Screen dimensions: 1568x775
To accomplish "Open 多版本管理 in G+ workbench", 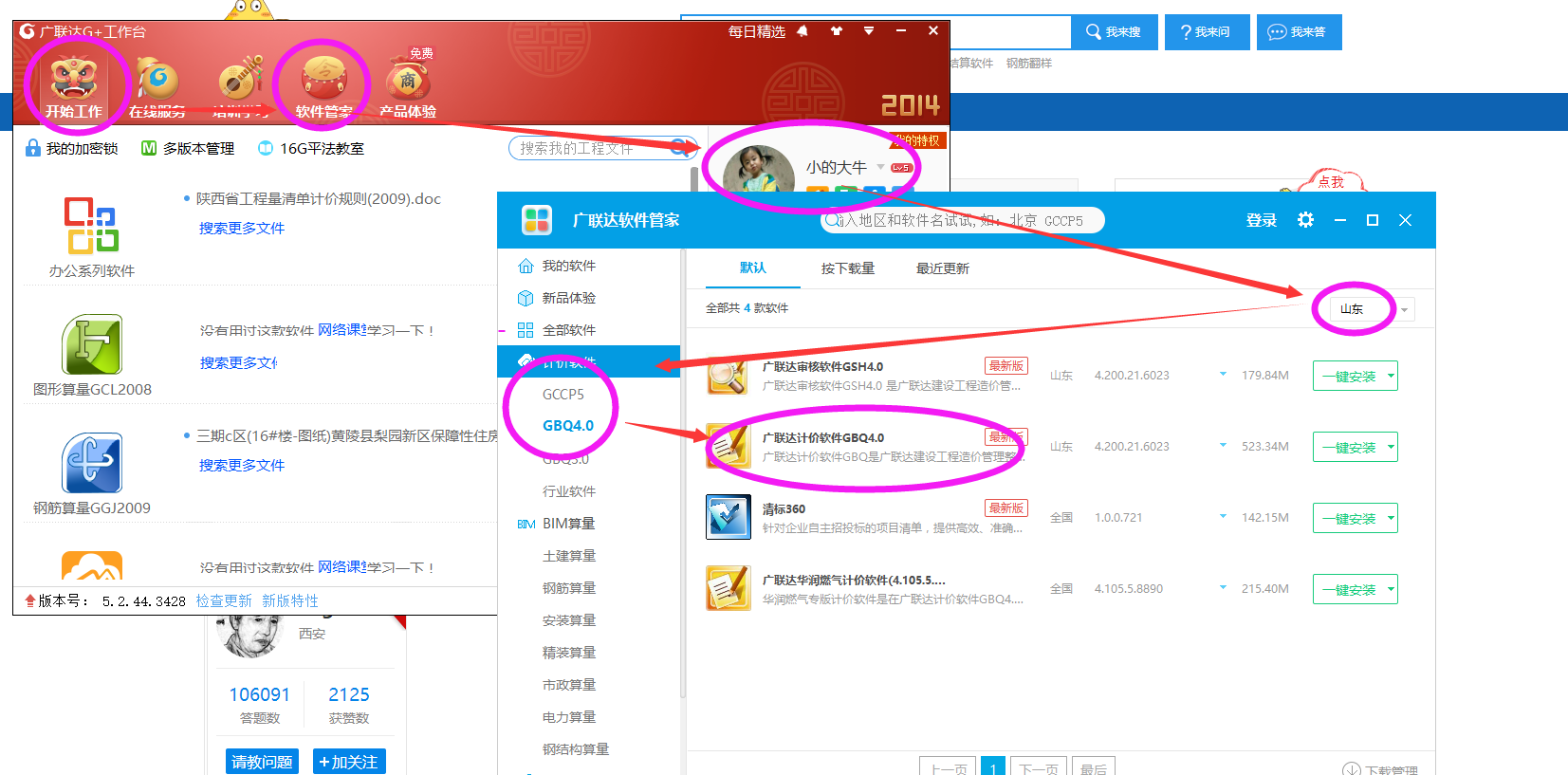I will [x=188, y=148].
